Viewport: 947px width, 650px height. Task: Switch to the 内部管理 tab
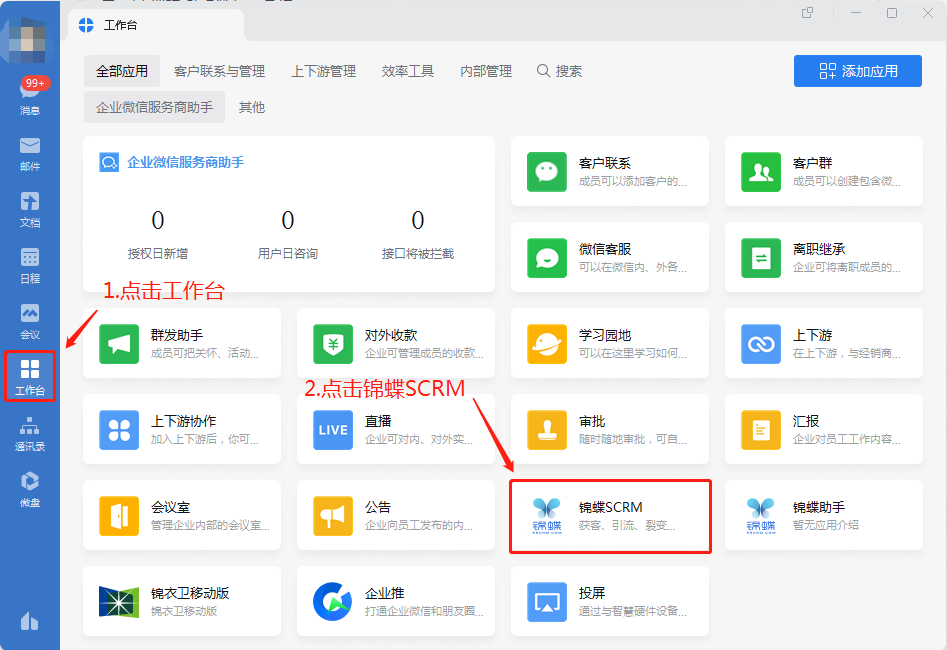click(486, 71)
